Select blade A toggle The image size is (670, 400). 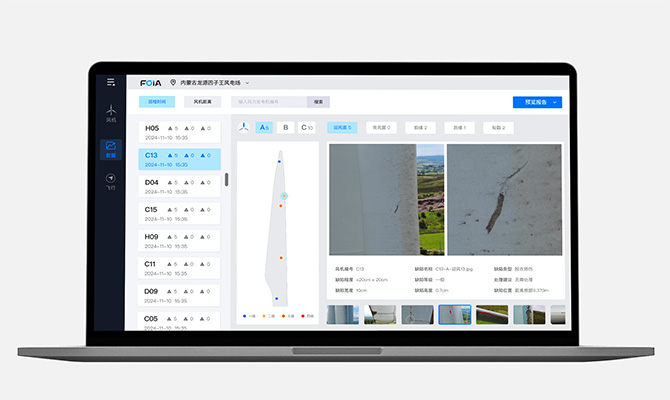[264, 128]
